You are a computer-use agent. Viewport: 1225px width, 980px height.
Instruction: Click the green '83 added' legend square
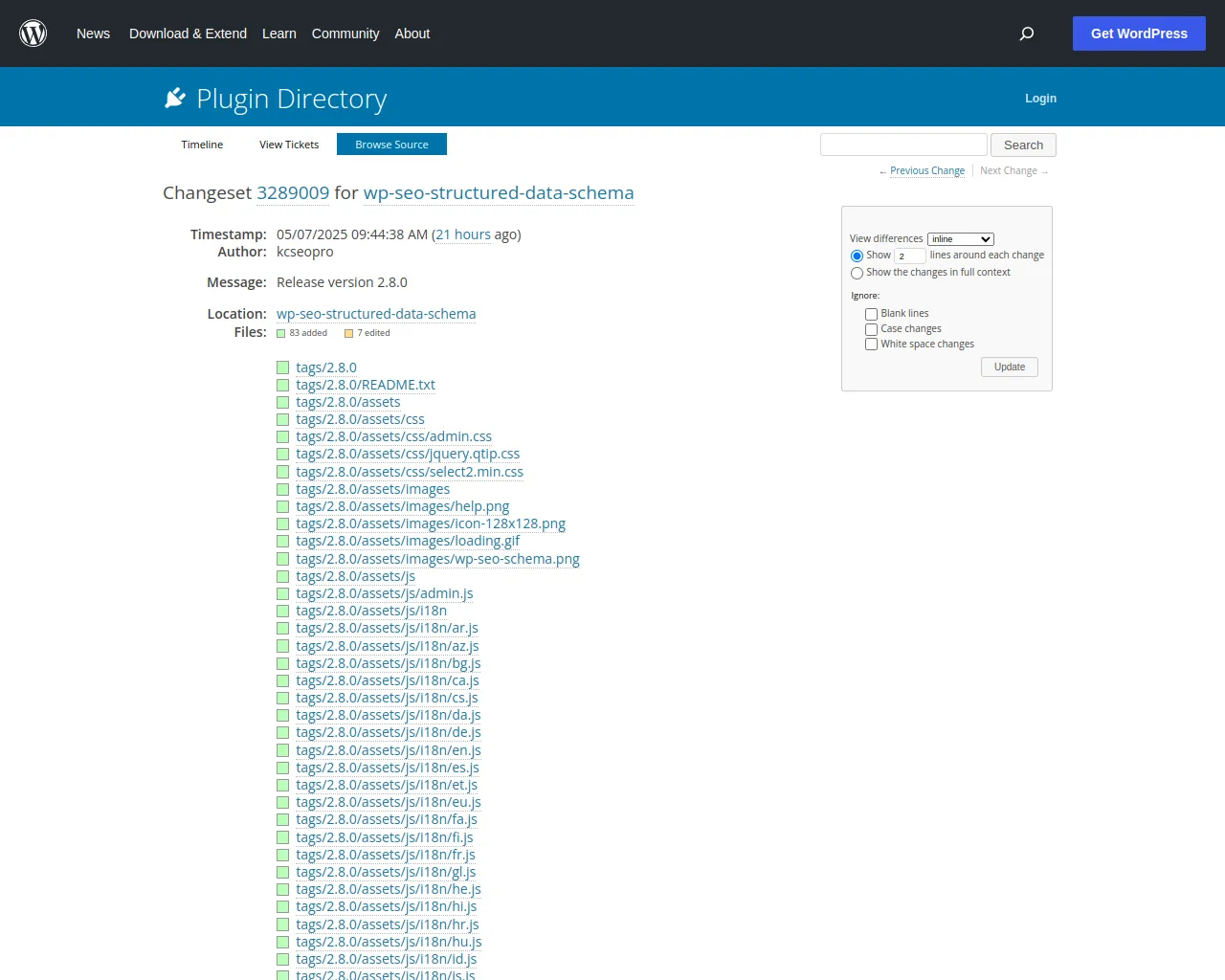pos(281,334)
